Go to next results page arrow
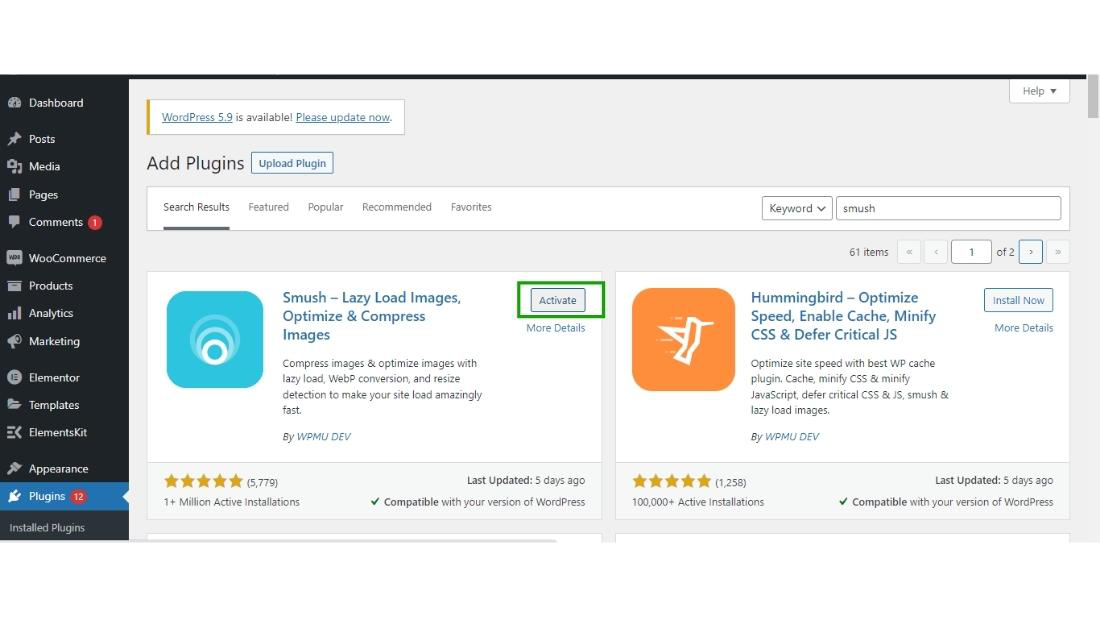 pos(1031,251)
